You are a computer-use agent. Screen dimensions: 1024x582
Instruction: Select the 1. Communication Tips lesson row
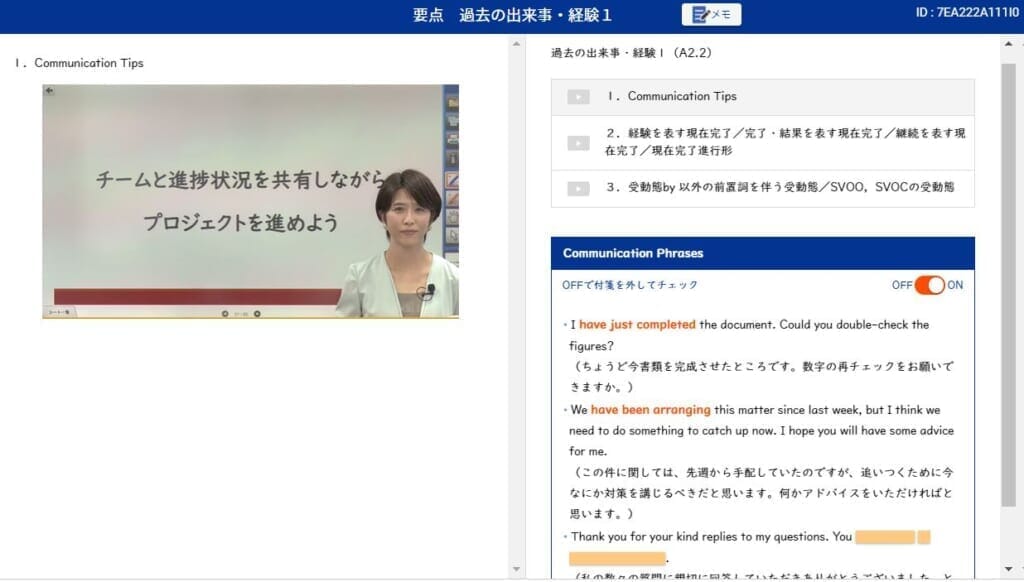(x=762, y=97)
